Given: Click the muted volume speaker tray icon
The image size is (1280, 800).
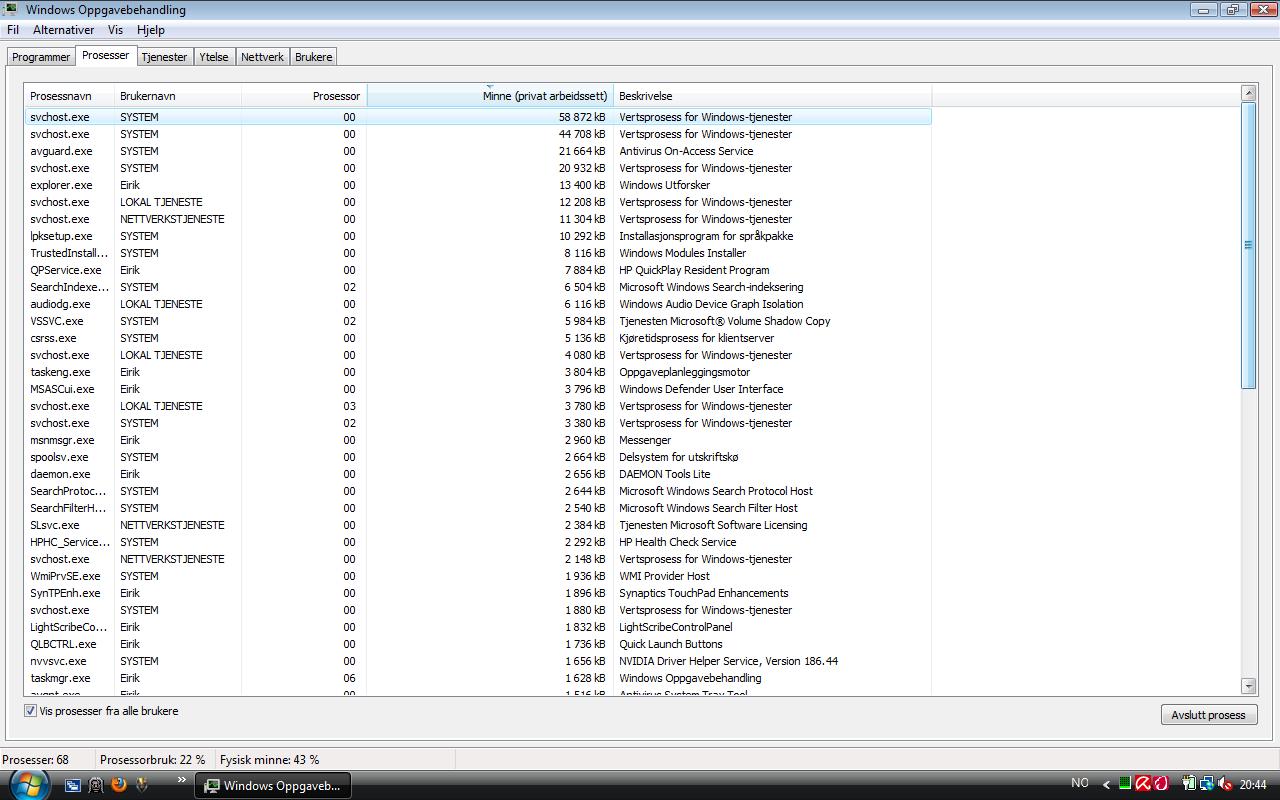Looking at the screenshot, I should click(1225, 784).
